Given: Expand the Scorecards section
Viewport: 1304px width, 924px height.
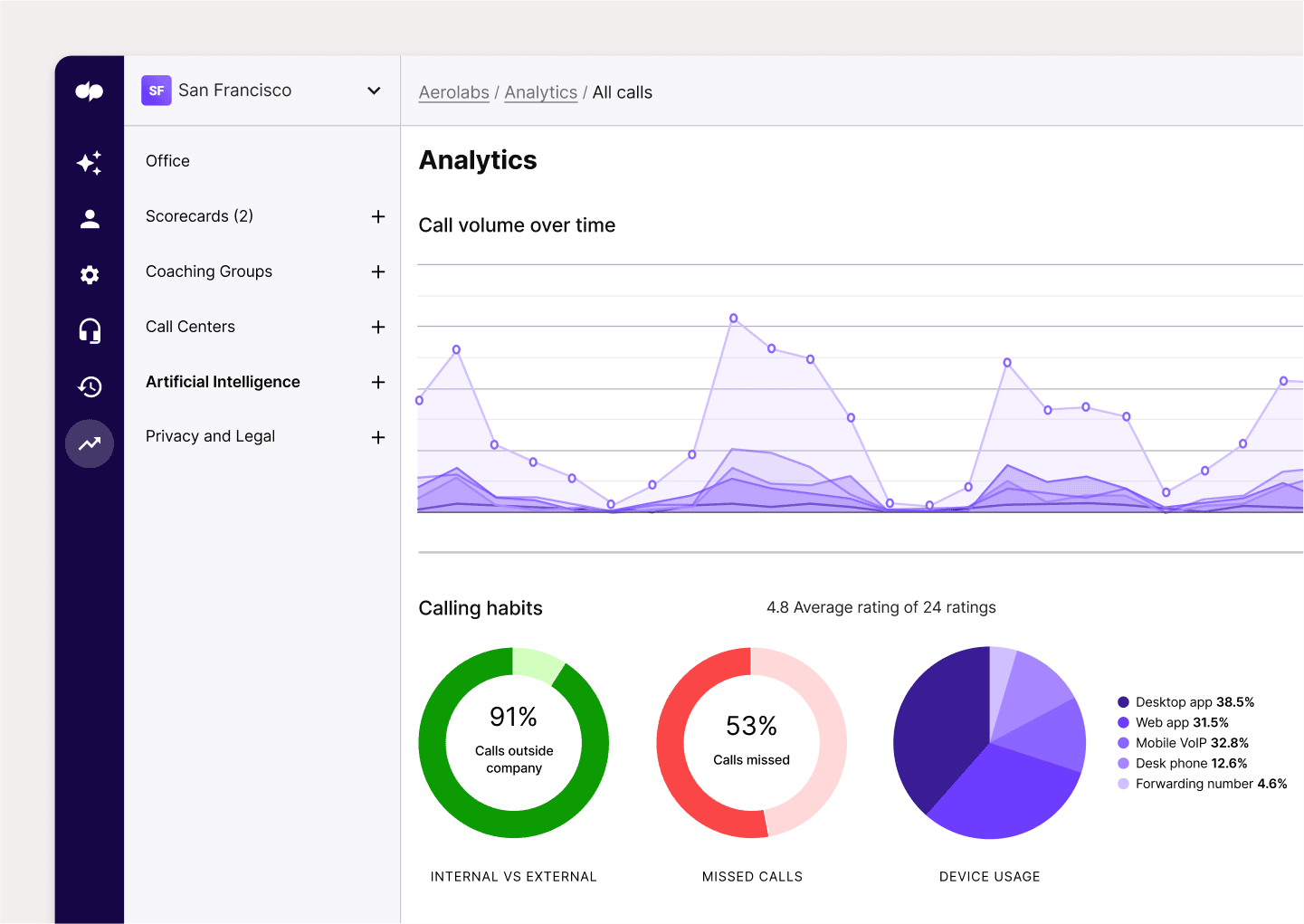Looking at the screenshot, I should coord(377,216).
